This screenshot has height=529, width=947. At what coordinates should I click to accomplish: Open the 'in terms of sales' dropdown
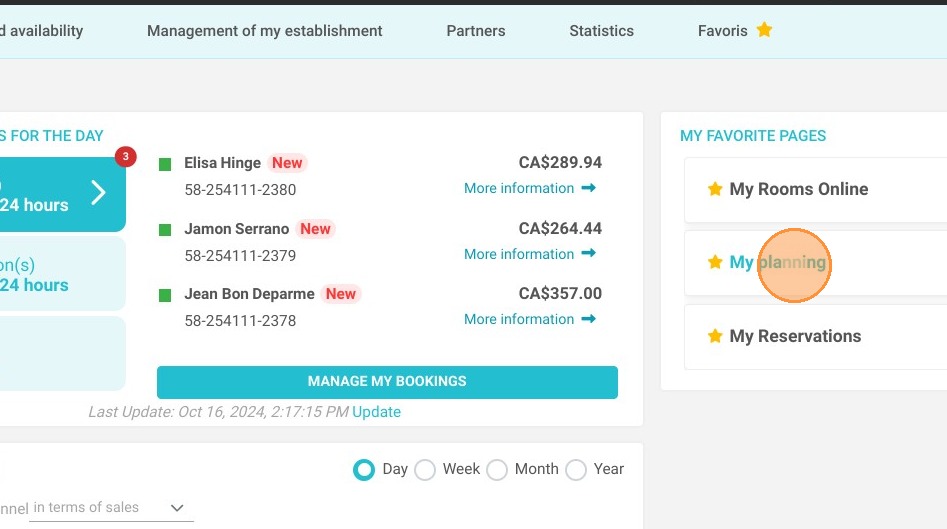[x=111, y=507]
